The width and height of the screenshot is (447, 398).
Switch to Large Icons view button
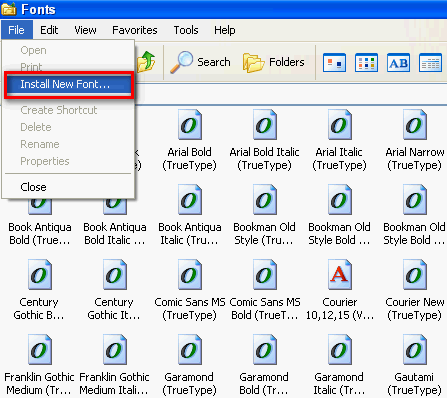[334, 63]
